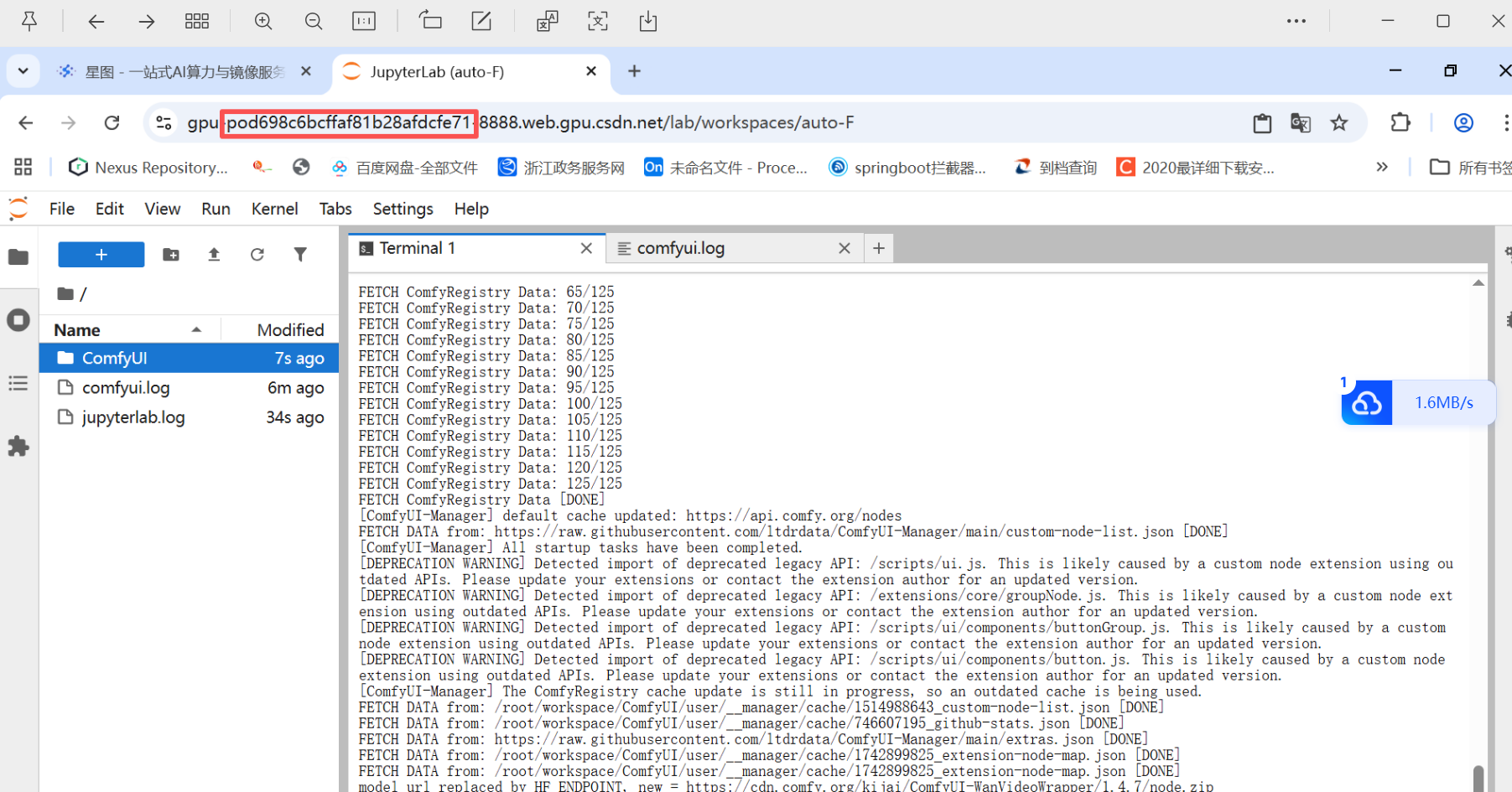The height and width of the screenshot is (792, 1512).
Task: Open 未命名文件 - Proce... bookmark
Action: (726, 168)
